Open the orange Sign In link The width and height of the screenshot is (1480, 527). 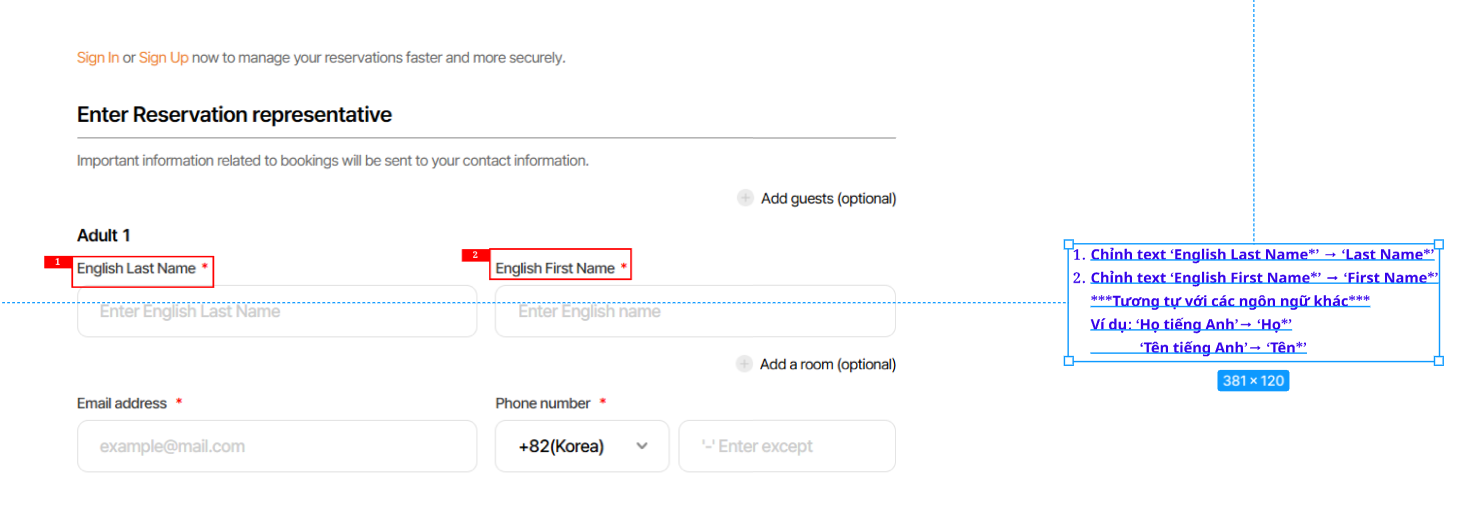98,58
